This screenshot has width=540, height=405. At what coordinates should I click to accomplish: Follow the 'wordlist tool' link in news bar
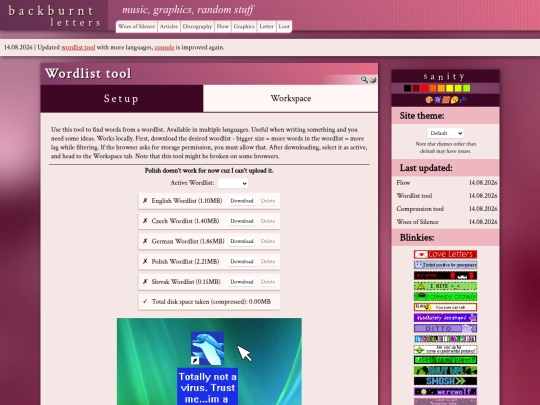pyautogui.click(x=78, y=48)
